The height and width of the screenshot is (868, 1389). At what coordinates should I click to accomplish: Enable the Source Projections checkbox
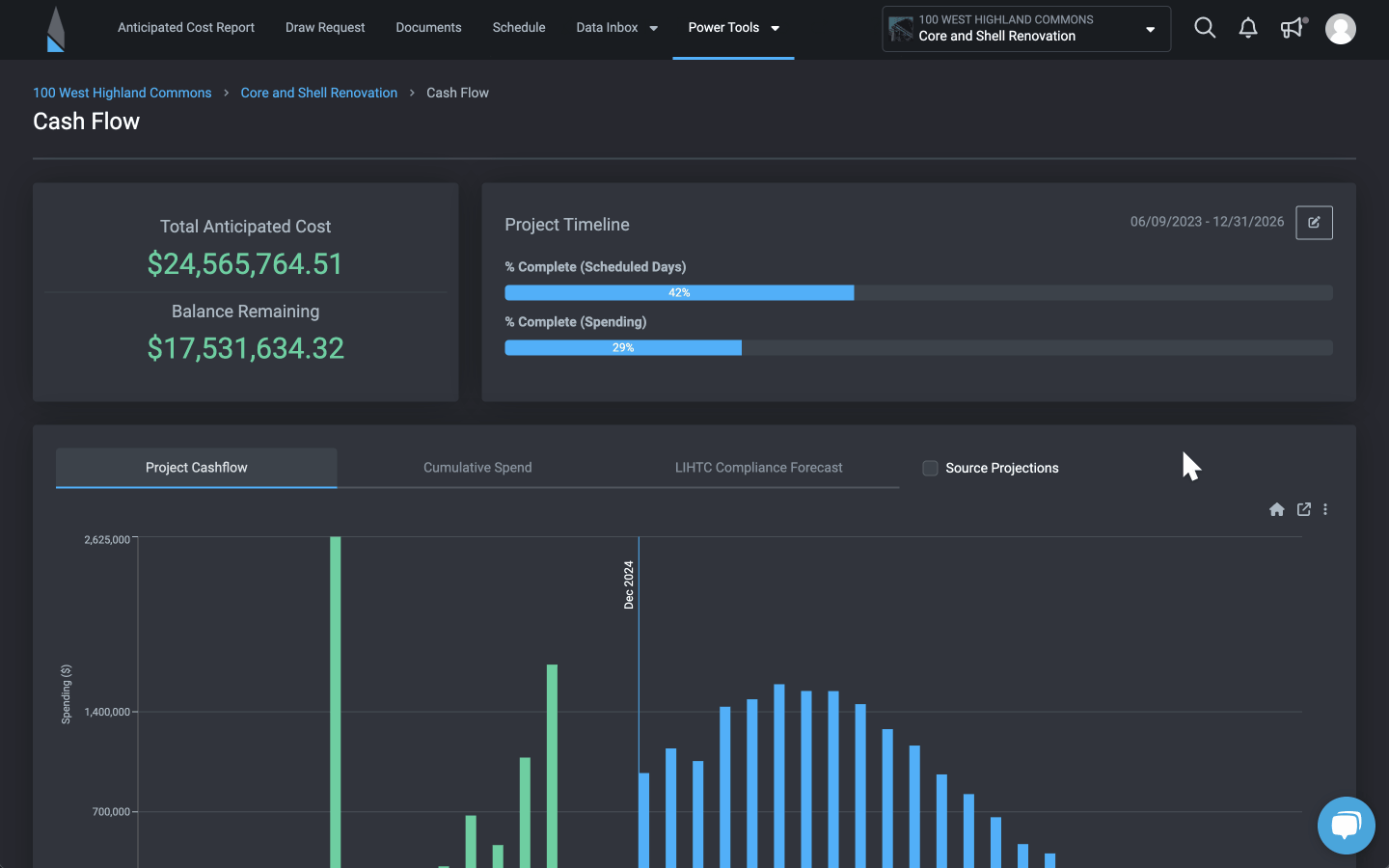[930, 468]
